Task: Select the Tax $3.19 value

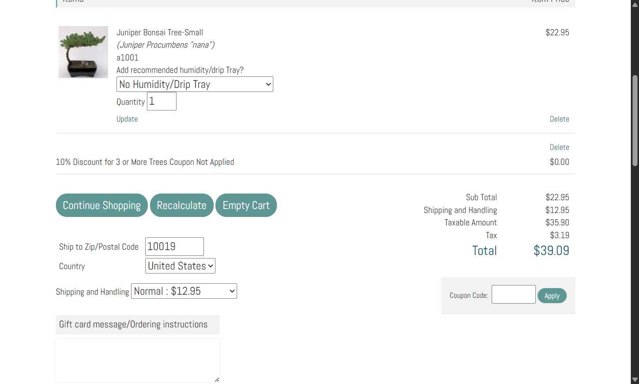Action: pyautogui.click(x=559, y=235)
